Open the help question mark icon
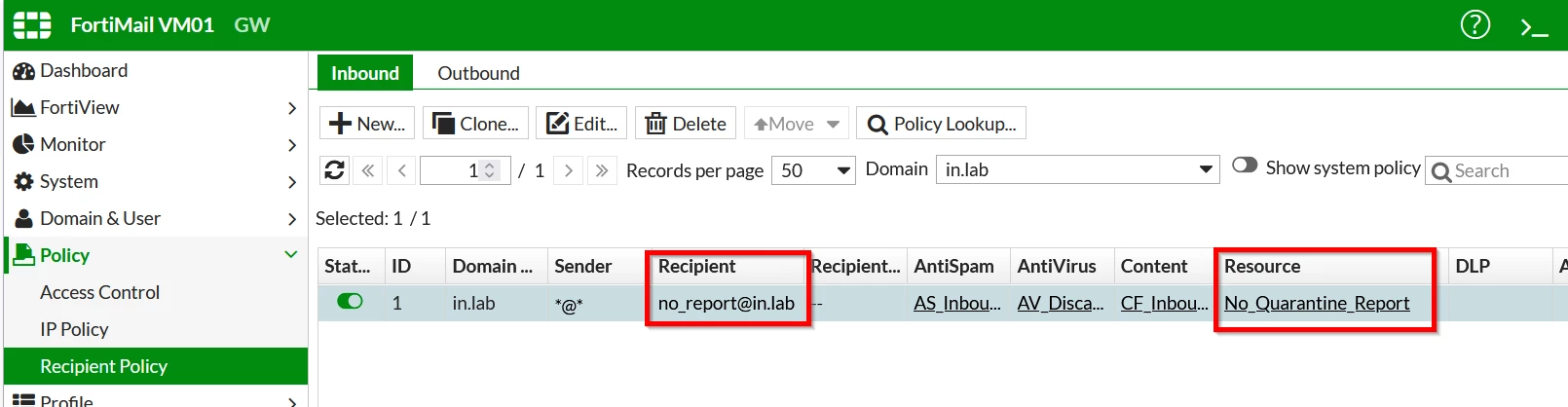The height and width of the screenshot is (407, 1568). coord(1475,24)
